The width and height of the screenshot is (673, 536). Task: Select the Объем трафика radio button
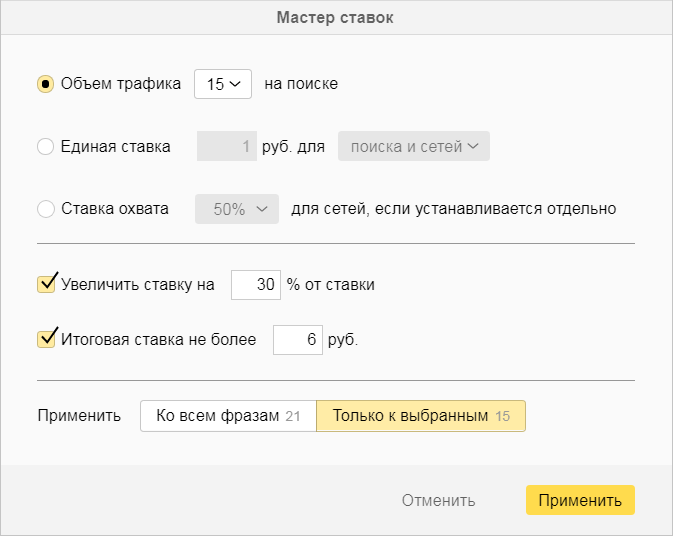(45, 84)
